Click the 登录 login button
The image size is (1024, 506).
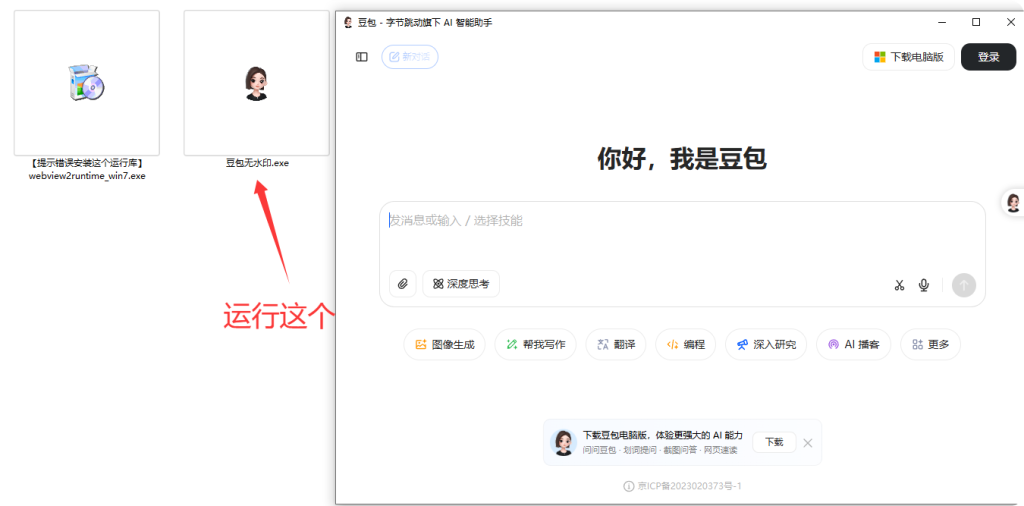point(988,57)
